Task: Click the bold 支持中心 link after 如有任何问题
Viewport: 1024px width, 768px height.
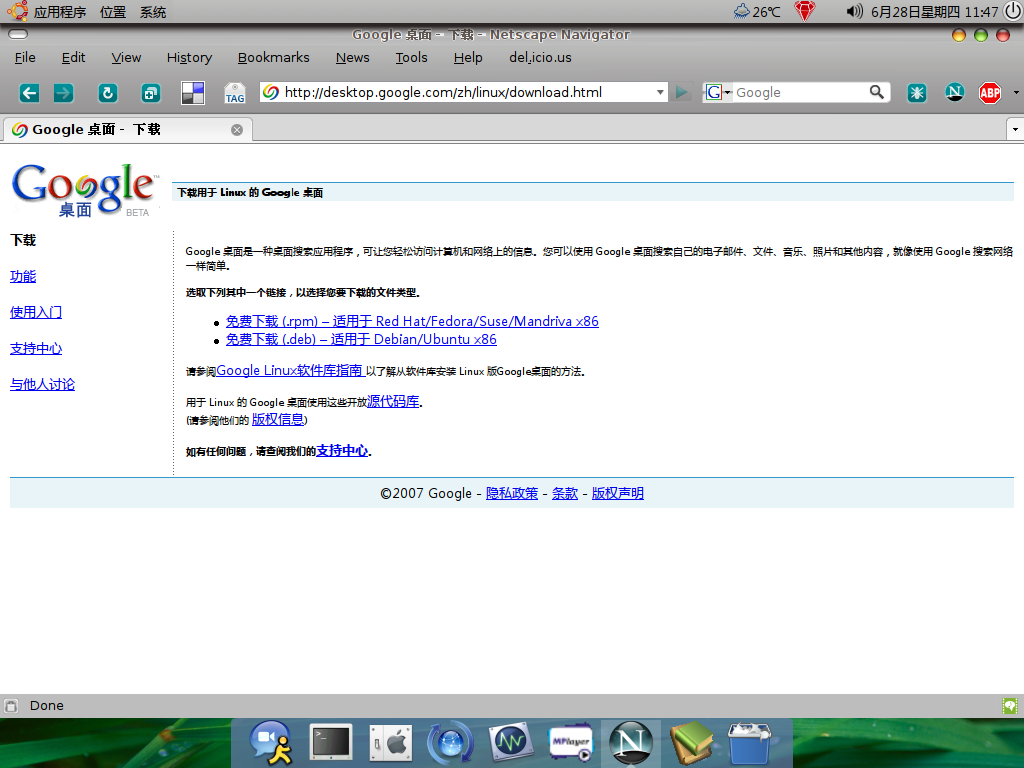Action: (342, 451)
